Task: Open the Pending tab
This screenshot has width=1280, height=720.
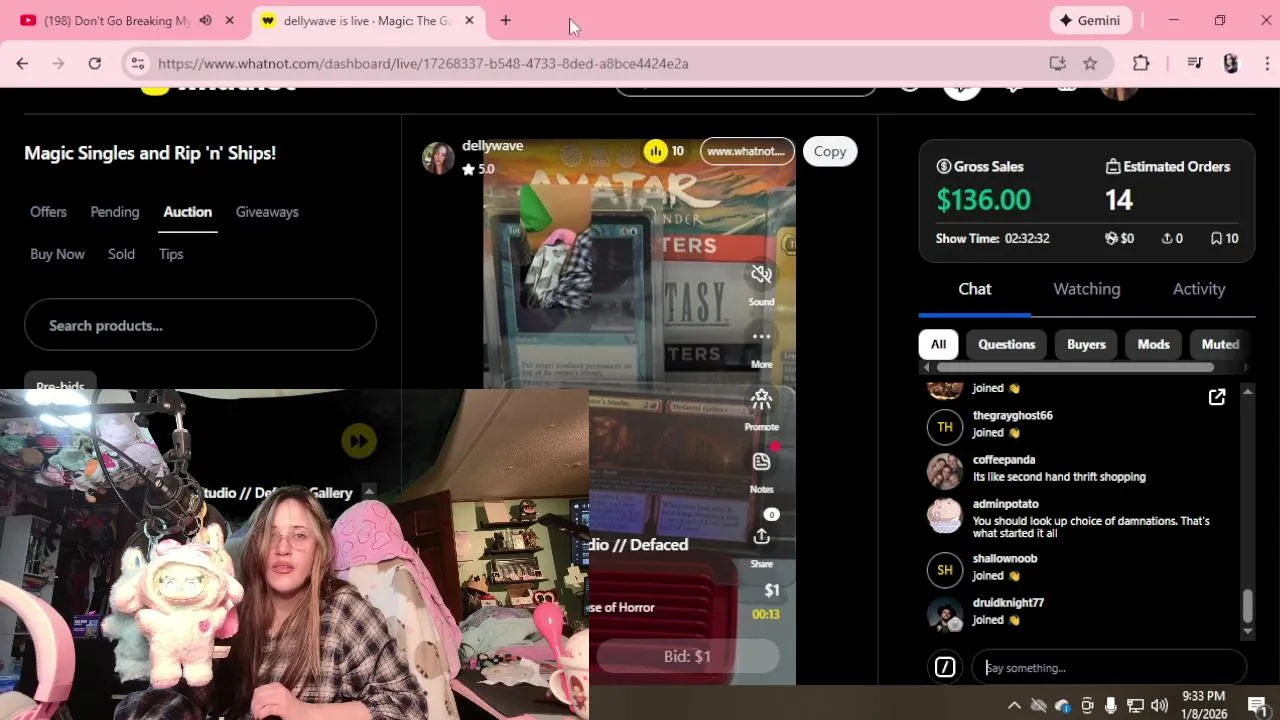Action: [115, 212]
